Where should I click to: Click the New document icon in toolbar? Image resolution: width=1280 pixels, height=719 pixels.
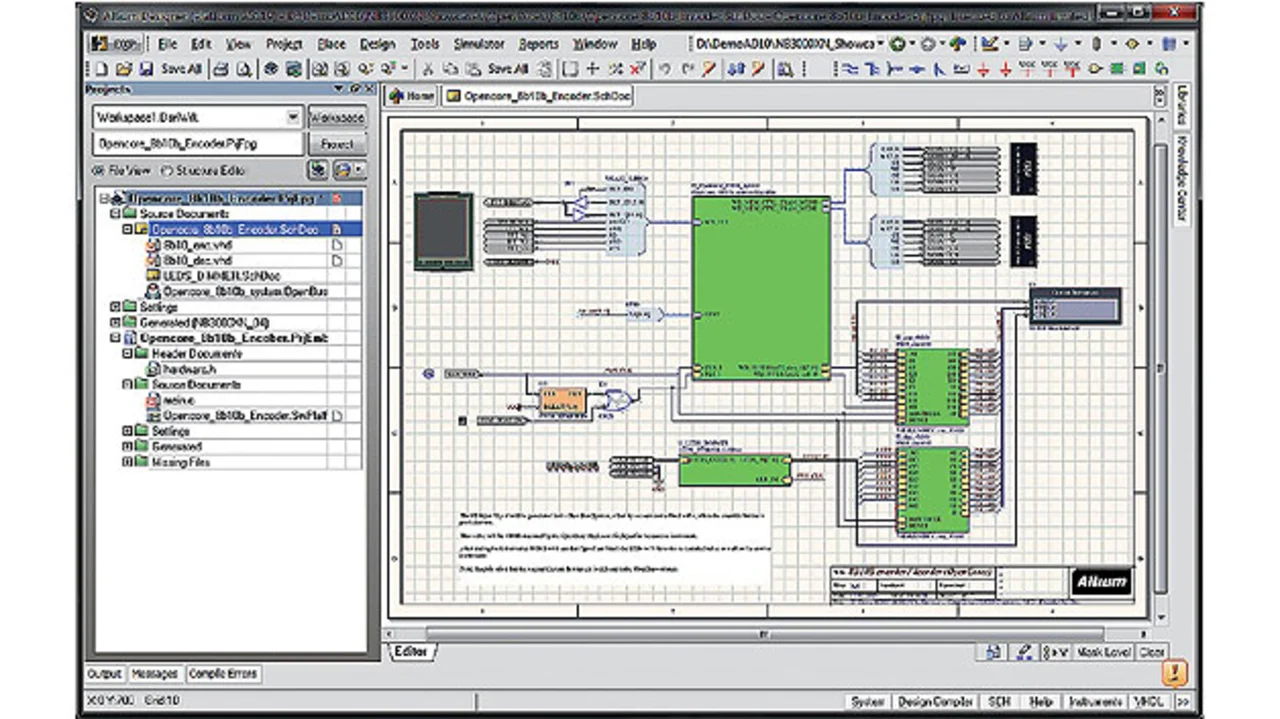[101, 69]
